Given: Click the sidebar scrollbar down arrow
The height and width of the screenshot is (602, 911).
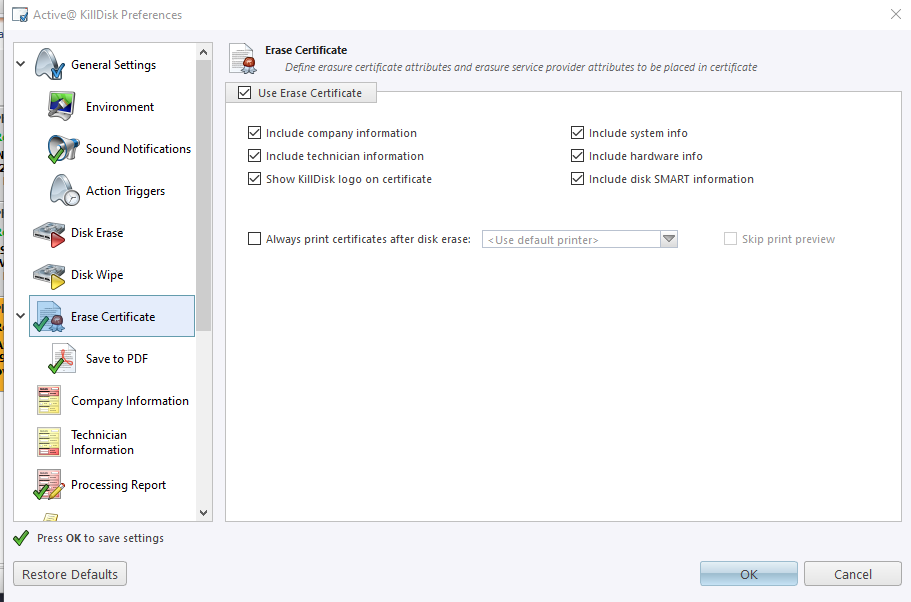Looking at the screenshot, I should (x=203, y=512).
